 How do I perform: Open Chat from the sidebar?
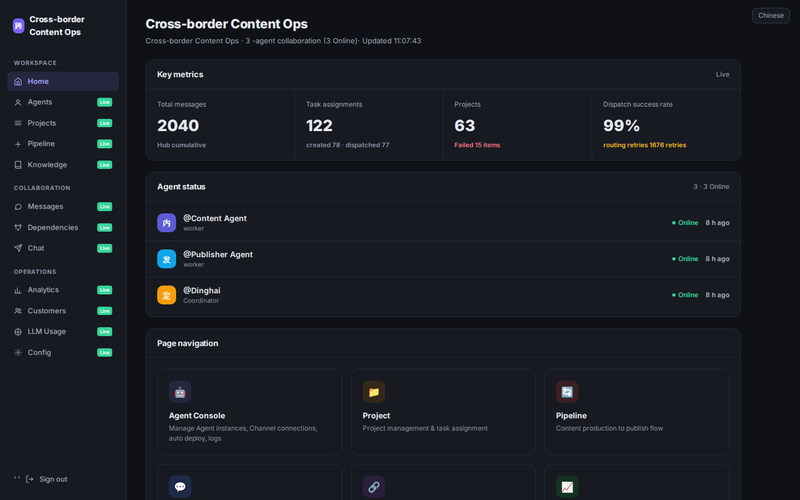[x=63, y=248]
